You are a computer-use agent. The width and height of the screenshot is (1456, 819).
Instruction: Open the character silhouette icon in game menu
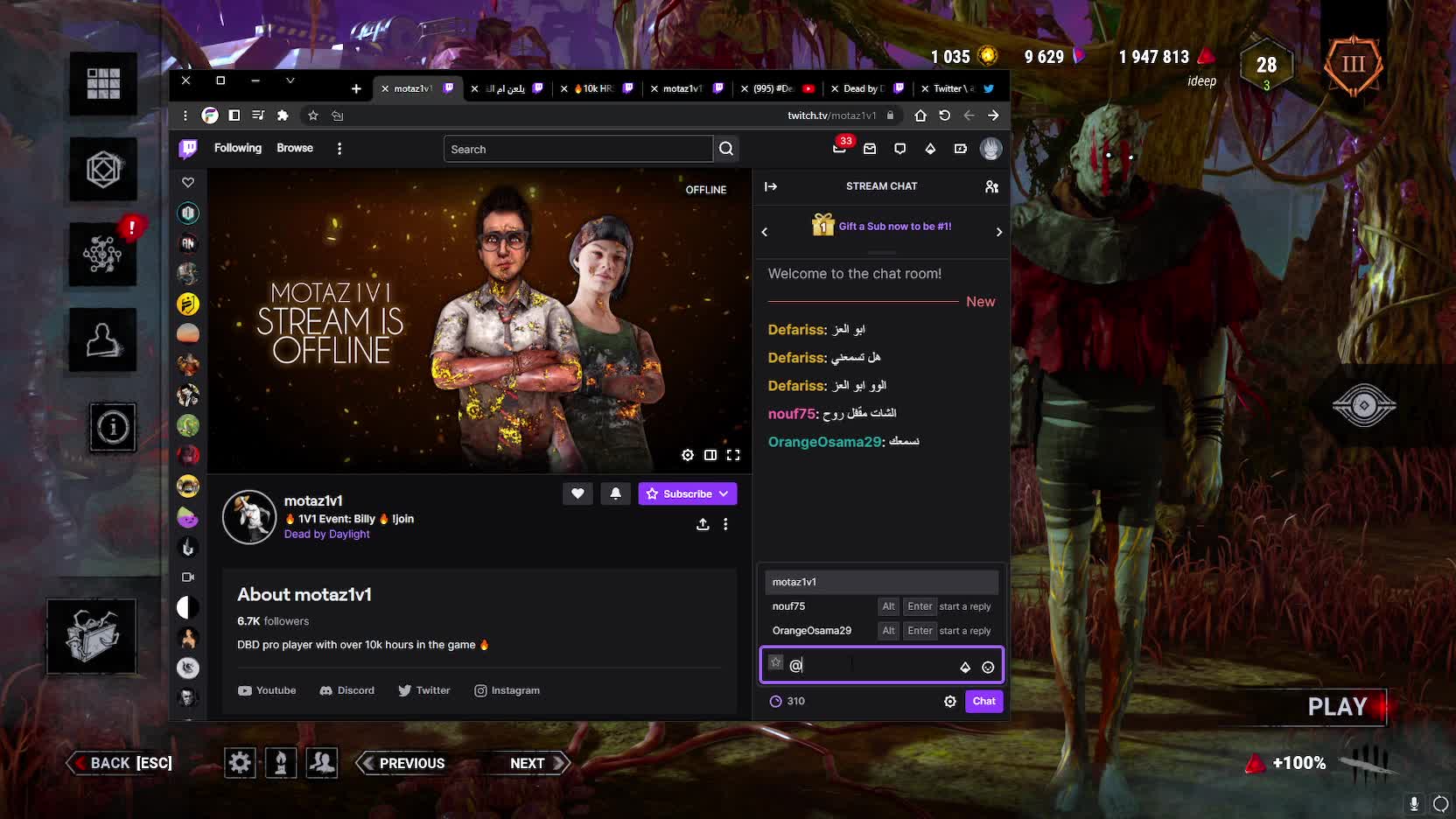[103, 339]
